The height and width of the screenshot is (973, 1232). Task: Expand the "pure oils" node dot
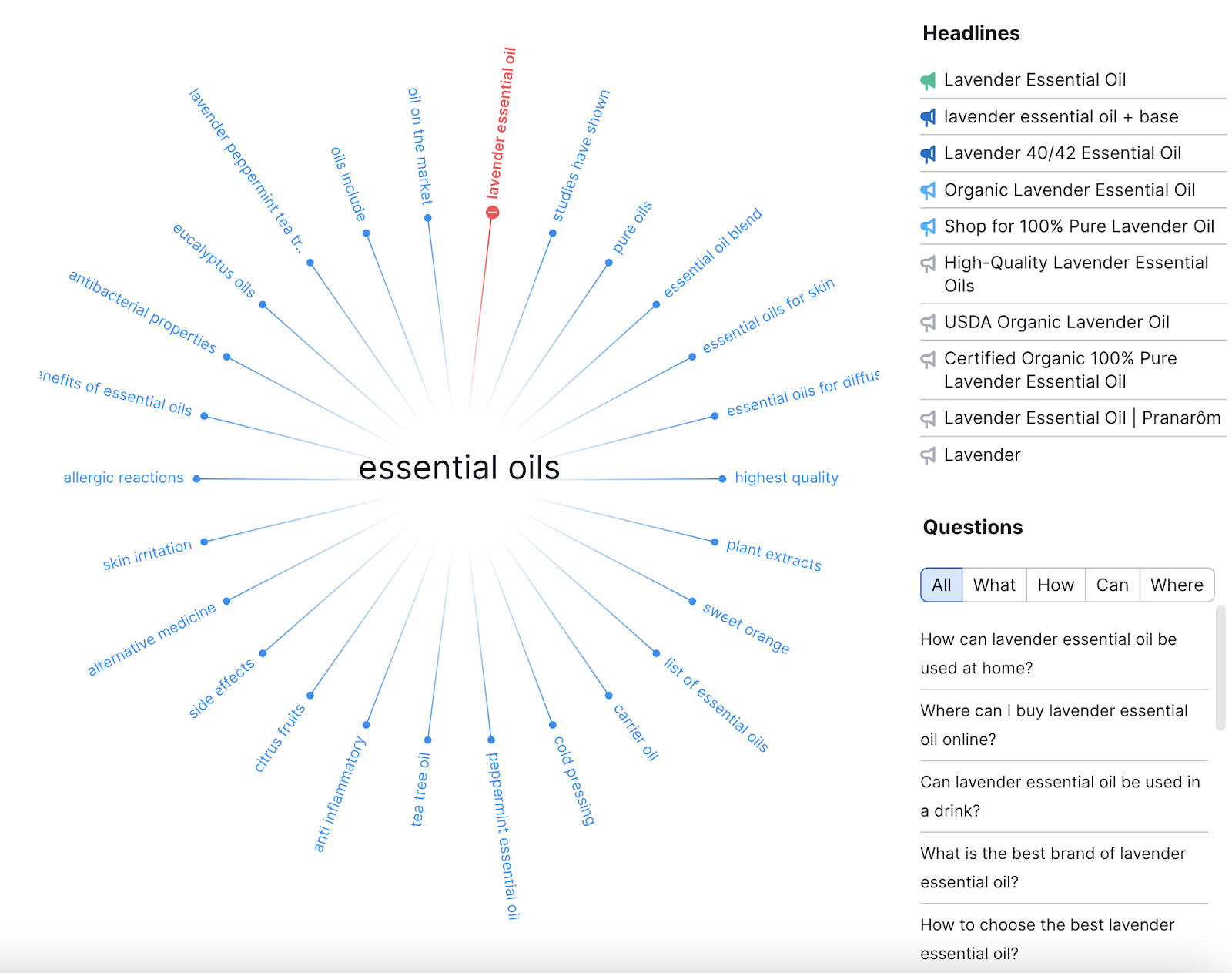pos(608,261)
